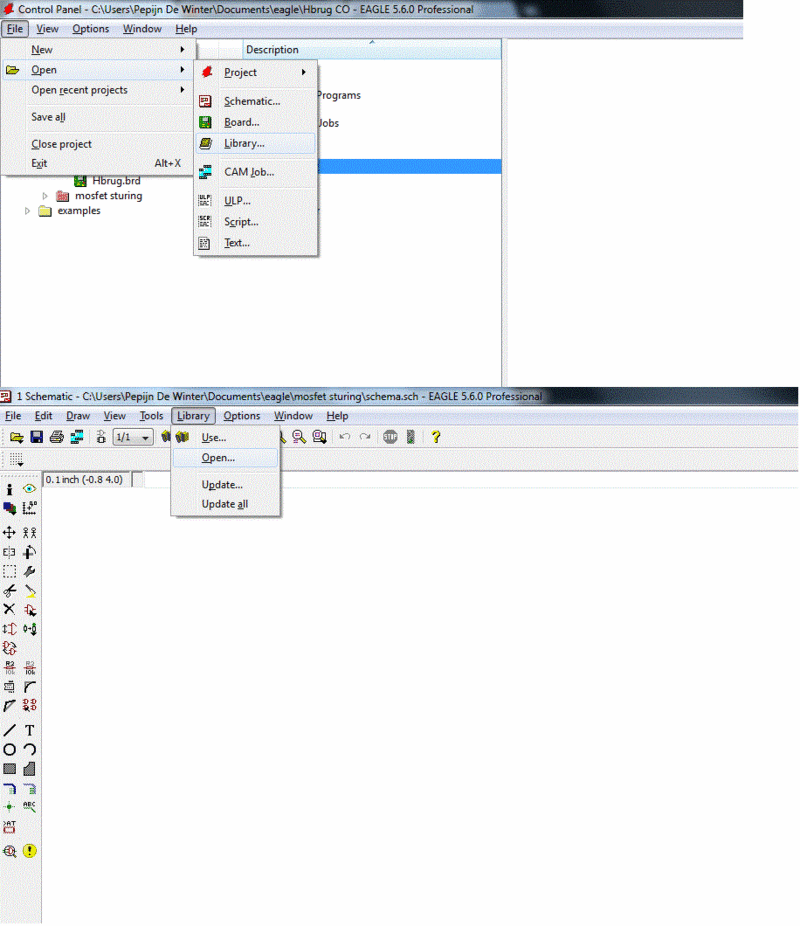Click the traffic light Go icon
The width and height of the screenshot is (800, 926).
pyautogui.click(x=411, y=438)
